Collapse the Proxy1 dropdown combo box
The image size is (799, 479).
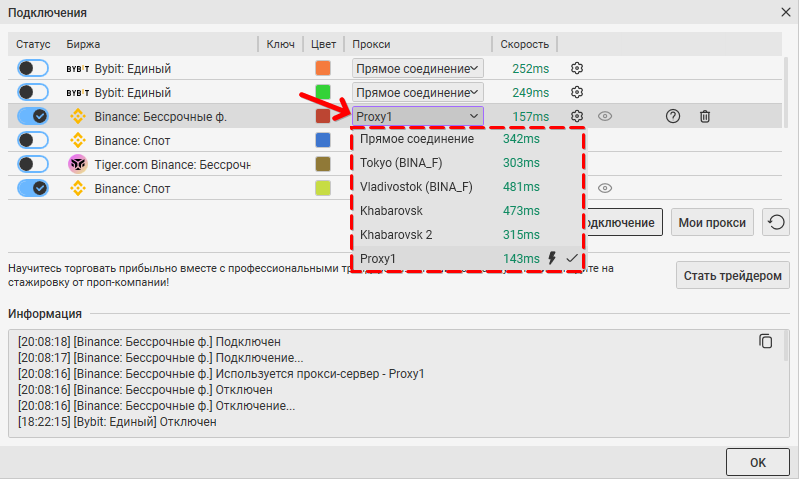(x=417, y=116)
